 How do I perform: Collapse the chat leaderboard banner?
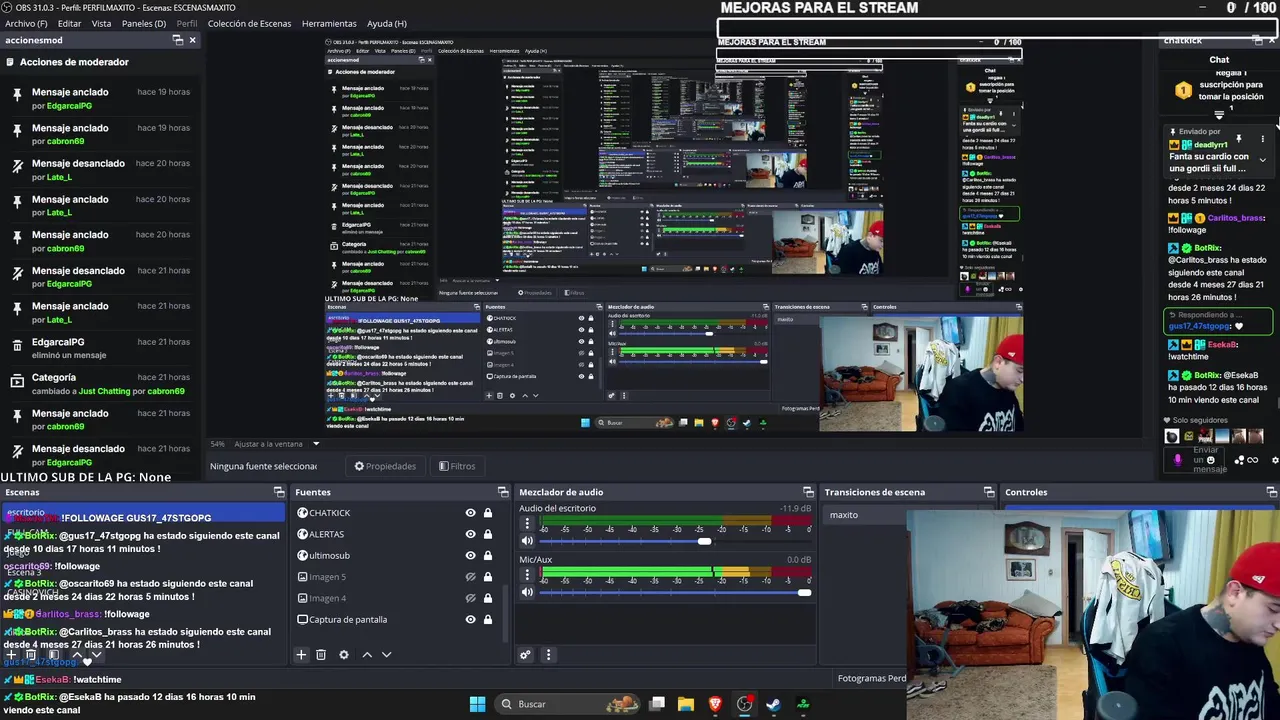click(1219, 115)
